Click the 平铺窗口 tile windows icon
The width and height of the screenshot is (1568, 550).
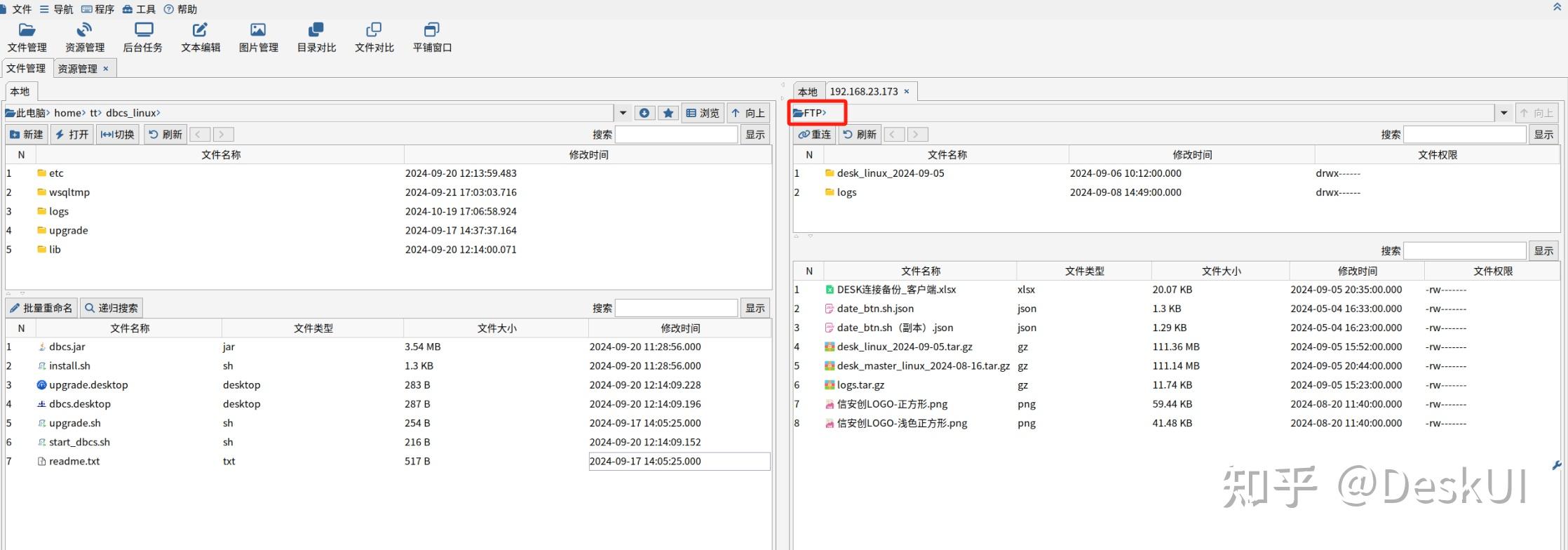(x=432, y=29)
